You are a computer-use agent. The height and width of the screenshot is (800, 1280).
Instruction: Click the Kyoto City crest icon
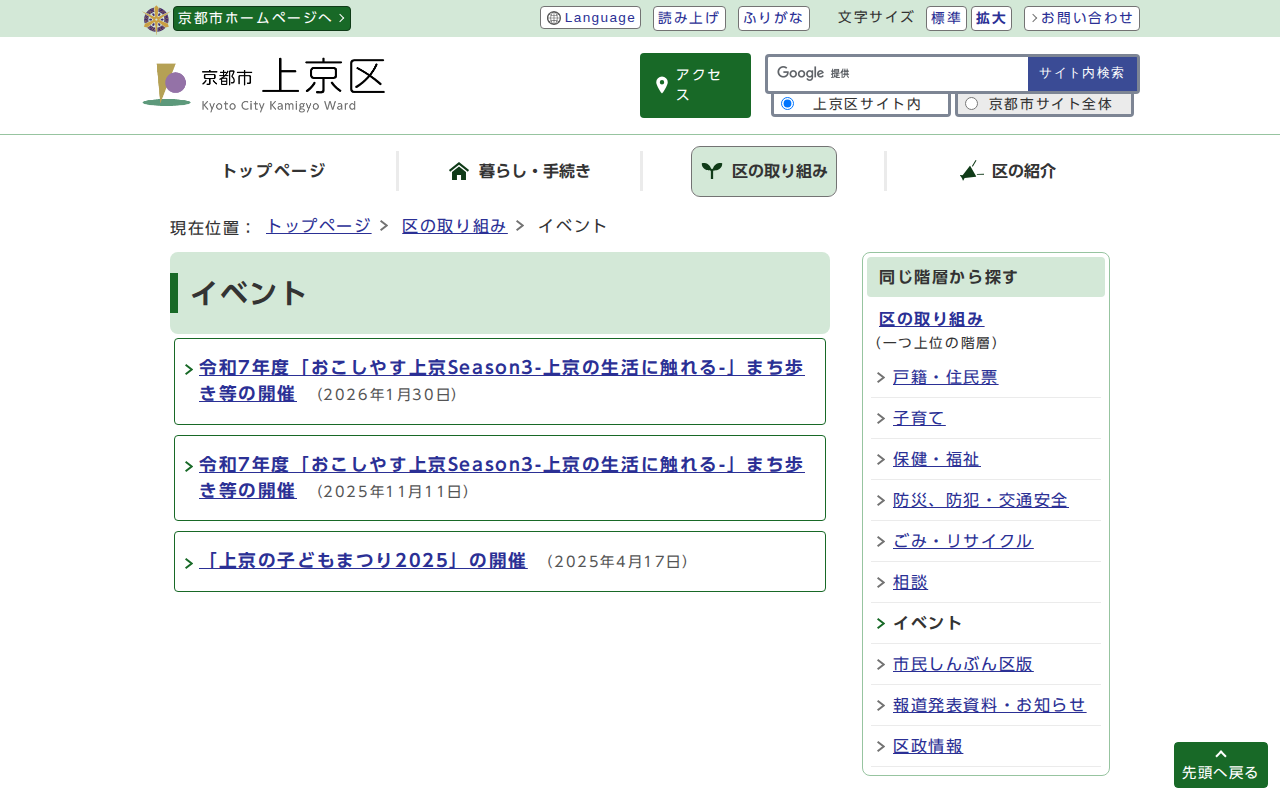click(x=156, y=19)
